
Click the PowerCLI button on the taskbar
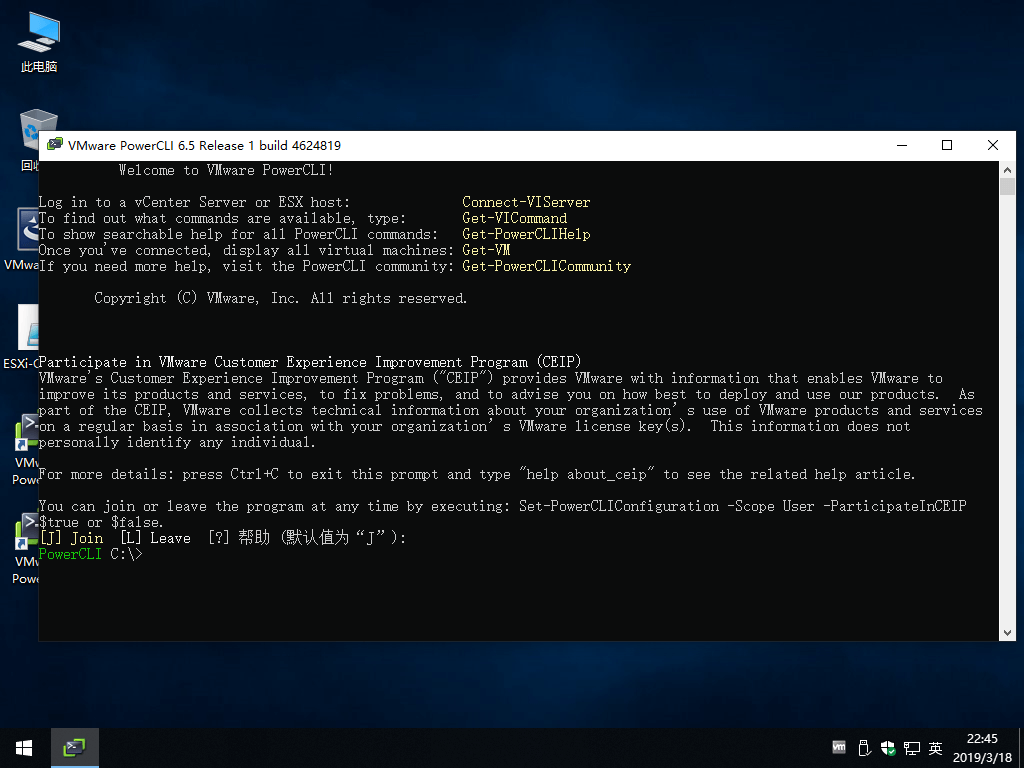(75, 748)
